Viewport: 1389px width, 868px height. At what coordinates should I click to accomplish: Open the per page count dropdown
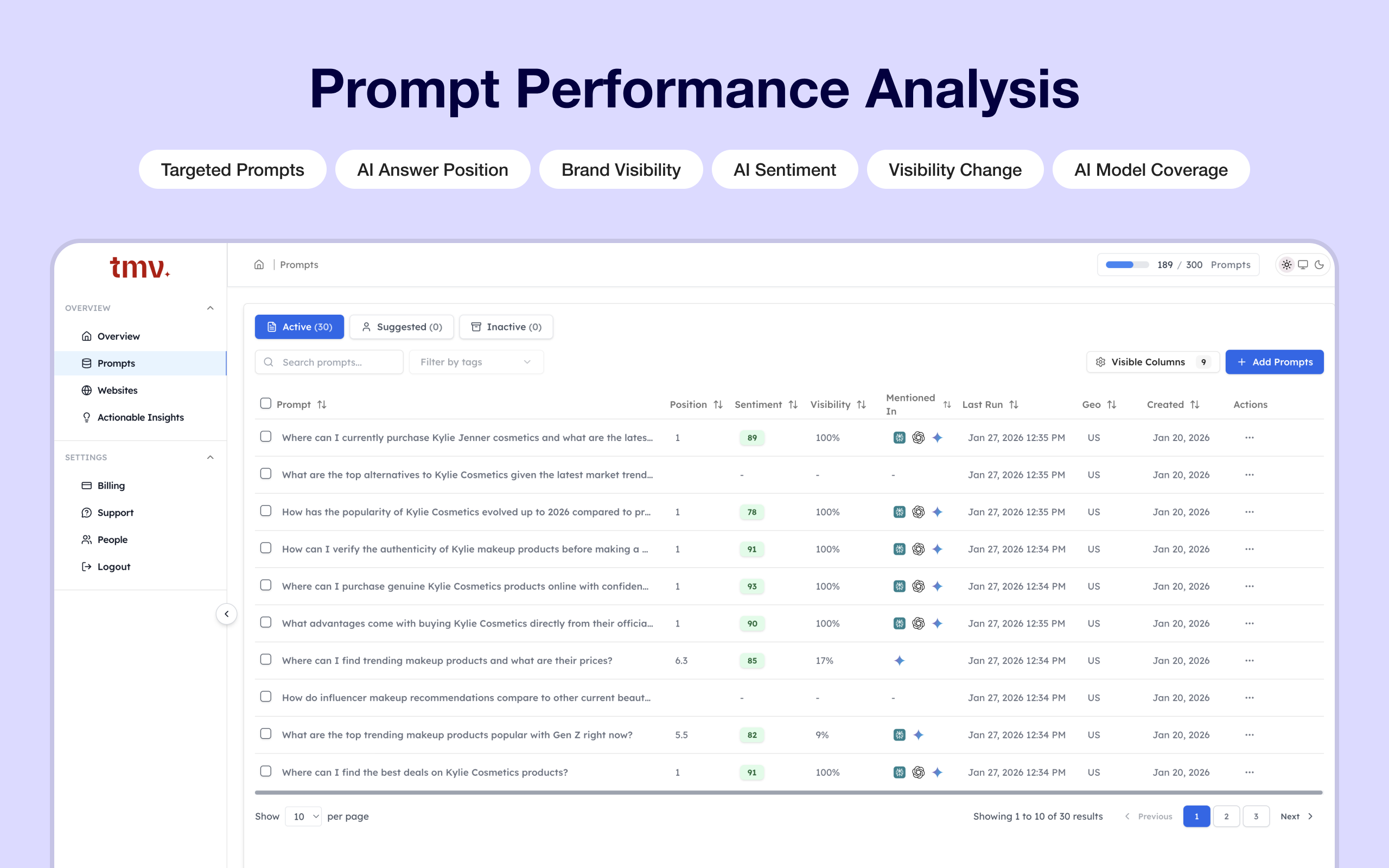click(303, 816)
